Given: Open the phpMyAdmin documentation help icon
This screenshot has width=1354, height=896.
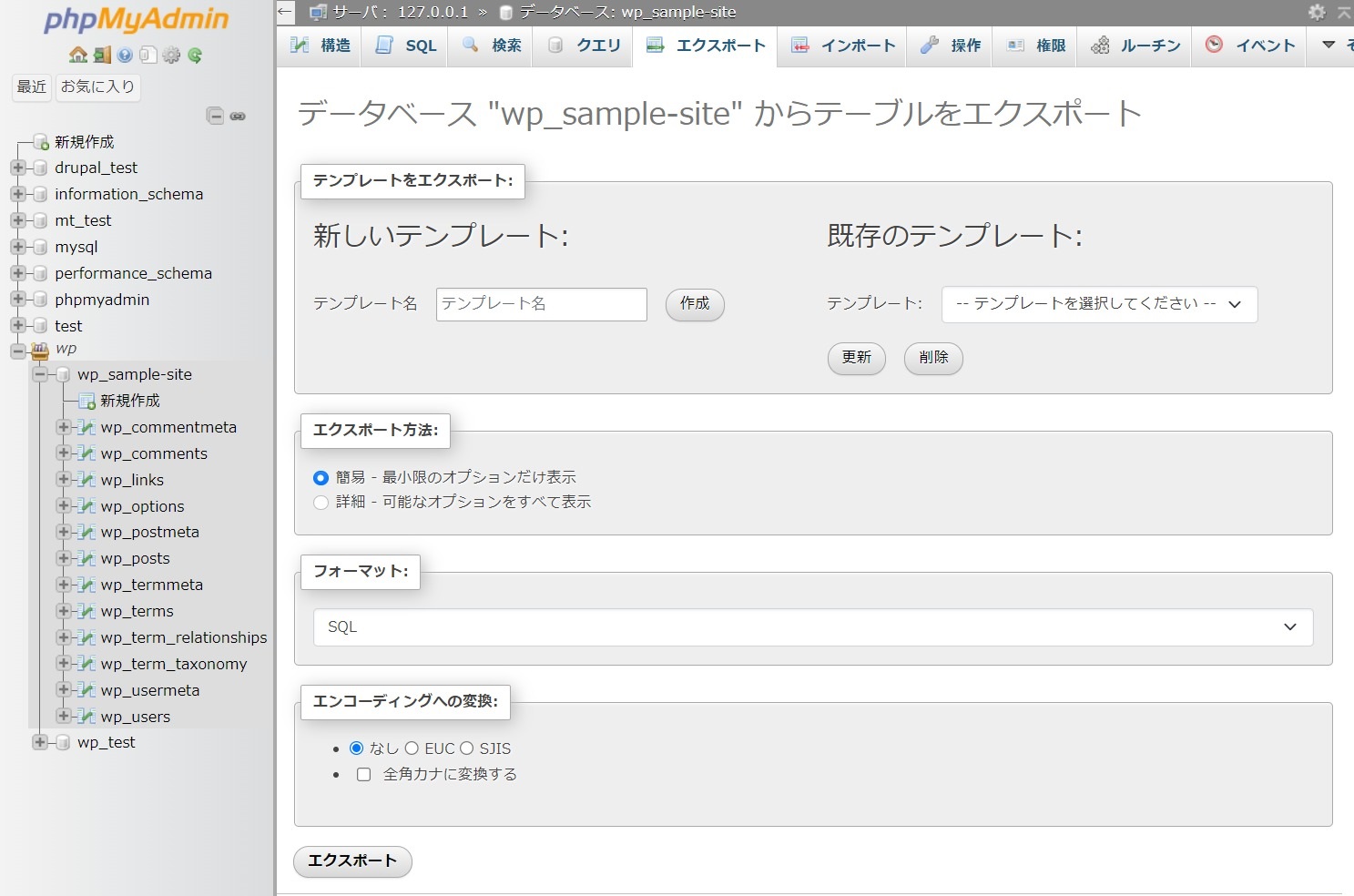Looking at the screenshot, I should click(125, 56).
